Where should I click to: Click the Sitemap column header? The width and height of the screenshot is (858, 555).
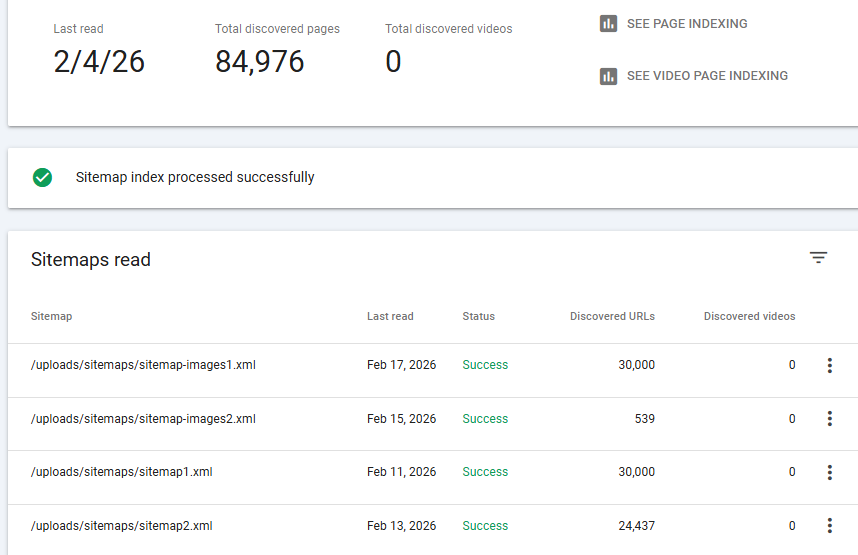tap(51, 316)
